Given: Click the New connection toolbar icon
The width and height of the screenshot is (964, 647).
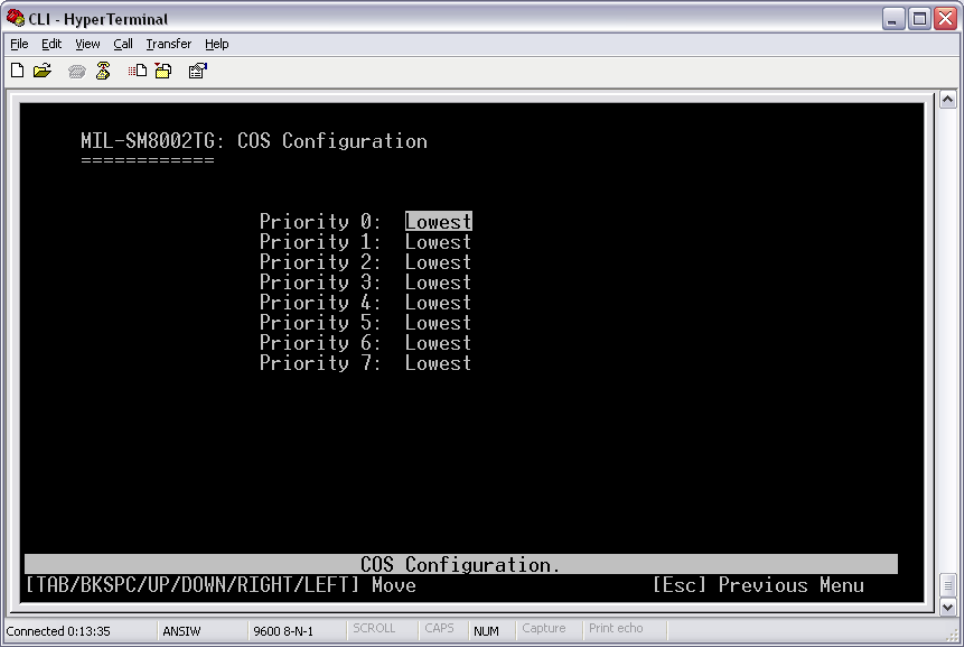Looking at the screenshot, I should (x=17, y=71).
